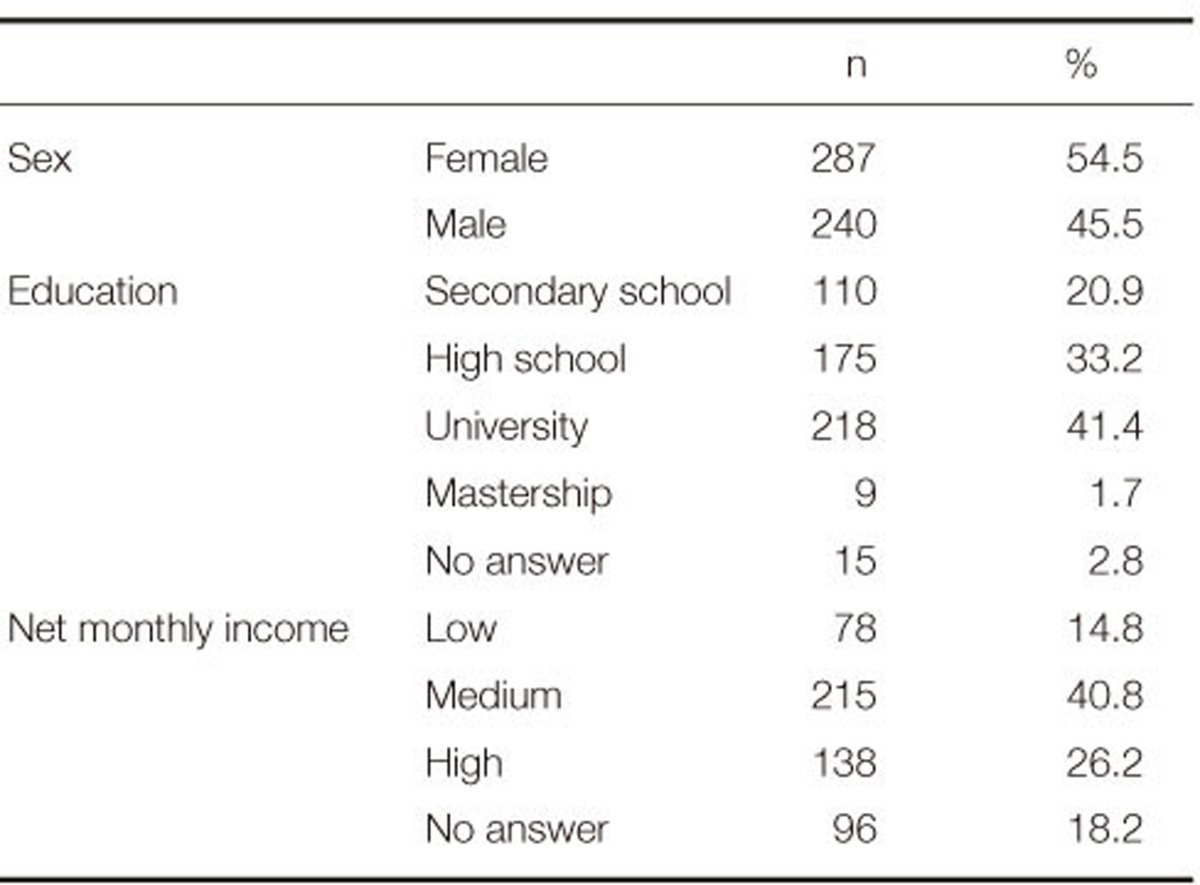The width and height of the screenshot is (1200, 885).
Task: Select the 18.2 percentage in last row
Action: point(1104,829)
